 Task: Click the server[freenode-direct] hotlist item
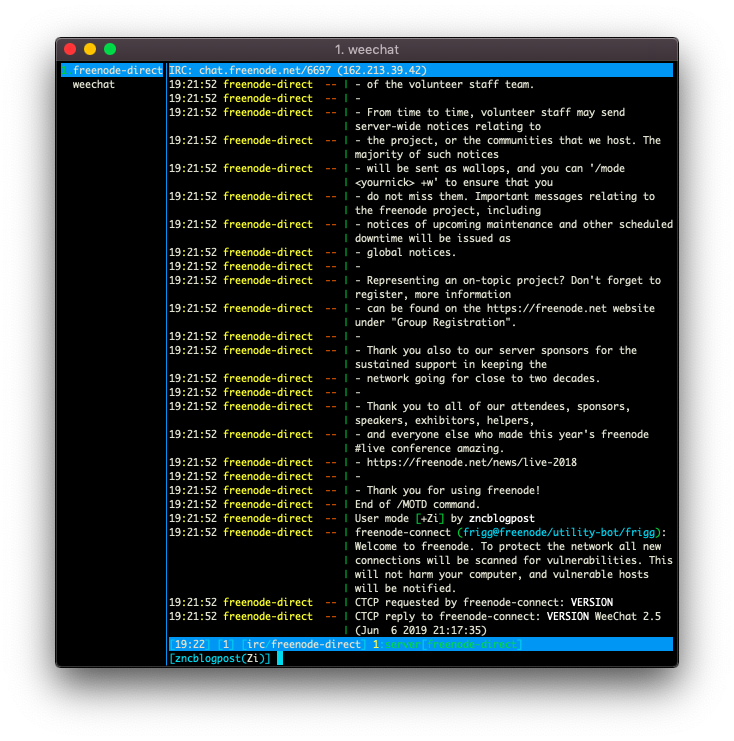pyautogui.click(x=452, y=645)
